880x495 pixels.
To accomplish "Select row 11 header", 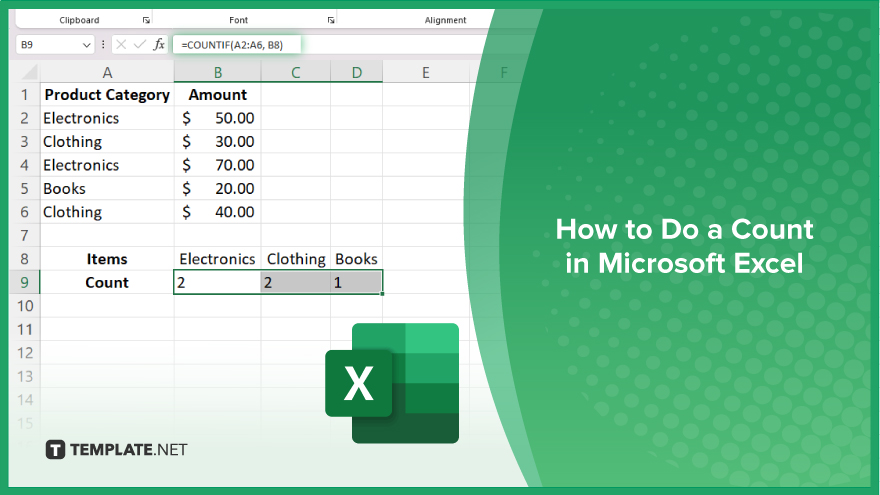I will coord(25,329).
